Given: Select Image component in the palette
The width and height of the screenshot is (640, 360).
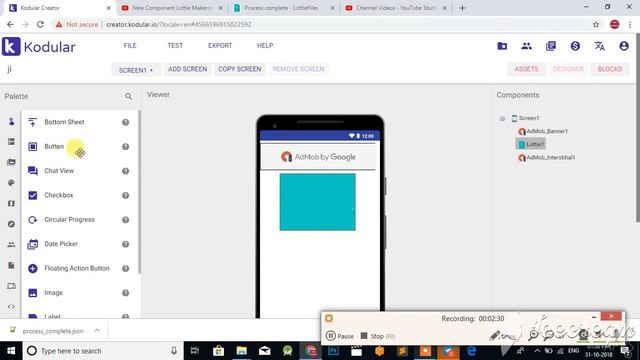Looking at the screenshot, I should [x=53, y=293].
